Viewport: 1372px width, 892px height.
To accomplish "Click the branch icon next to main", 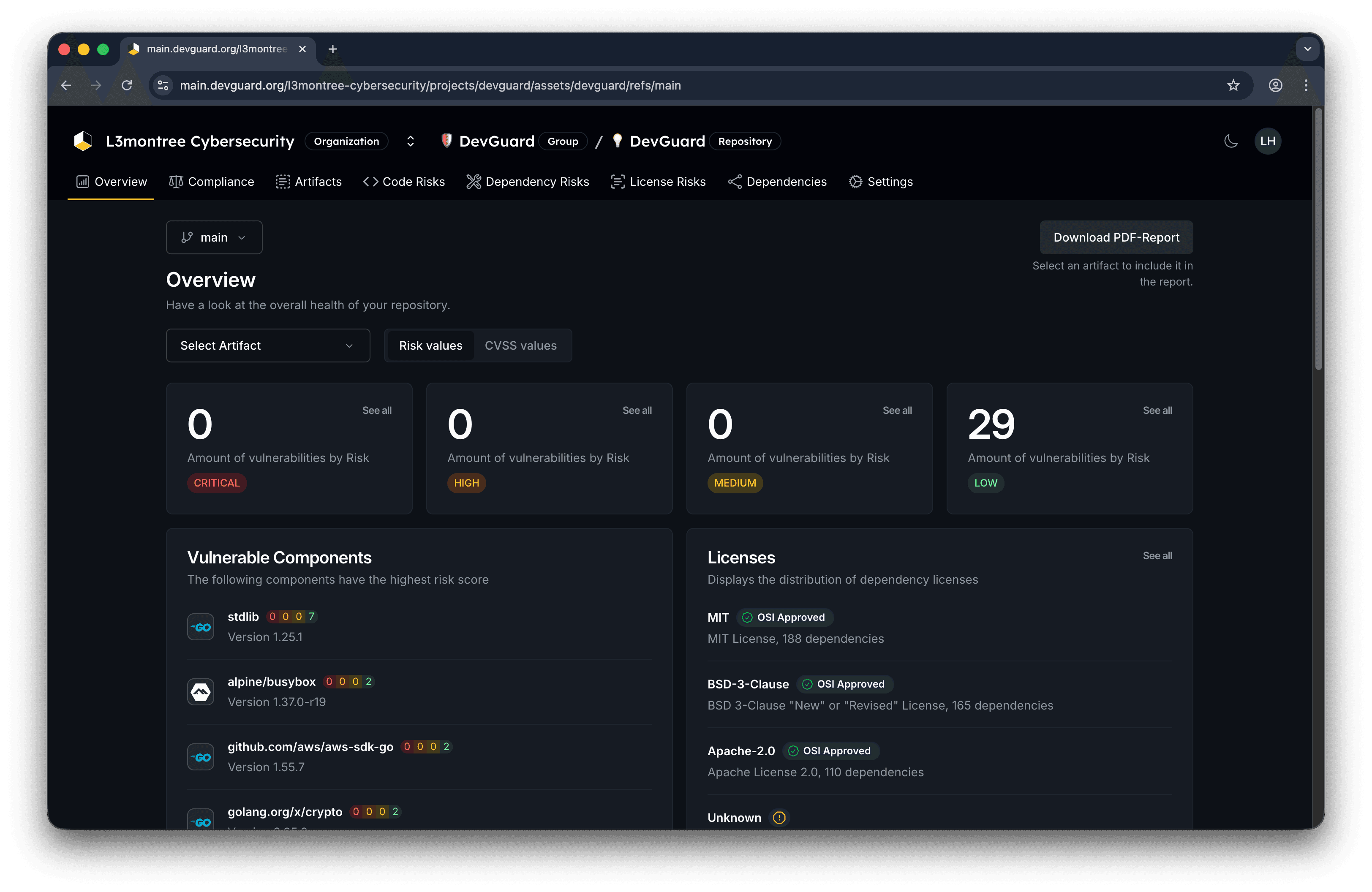I will pos(186,237).
